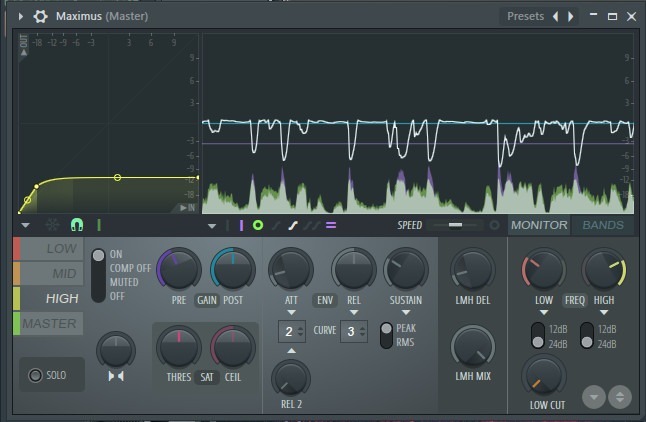The width and height of the screenshot is (646, 422).
Task: Expand the plugin menu arrow beside the gear
Action: 20,16
